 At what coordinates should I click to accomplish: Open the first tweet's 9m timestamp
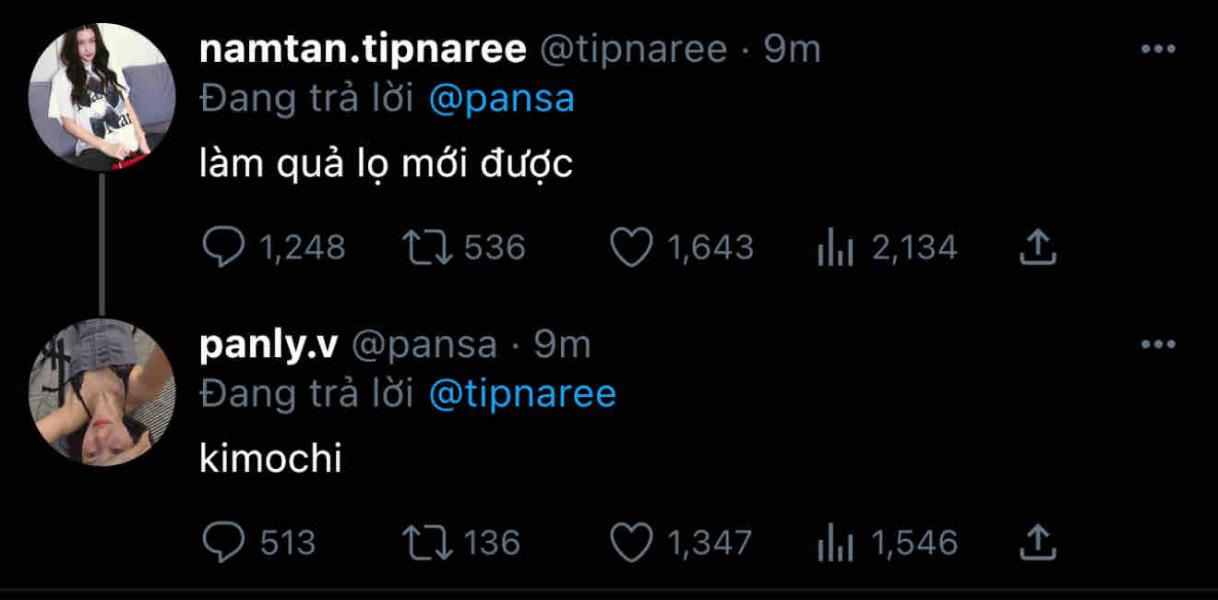click(792, 49)
